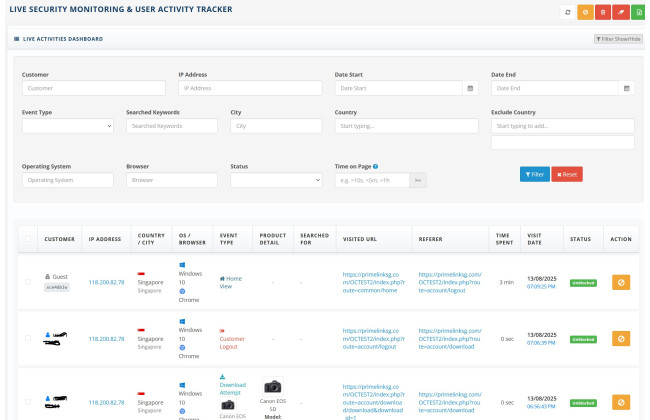Open referer link in Guest row

(x=450, y=282)
